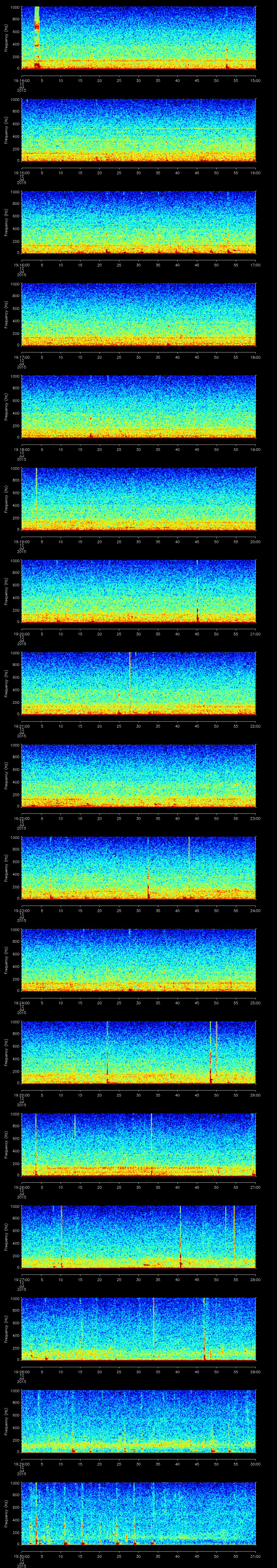Click the 19:30:00 start time label

point(22,1556)
